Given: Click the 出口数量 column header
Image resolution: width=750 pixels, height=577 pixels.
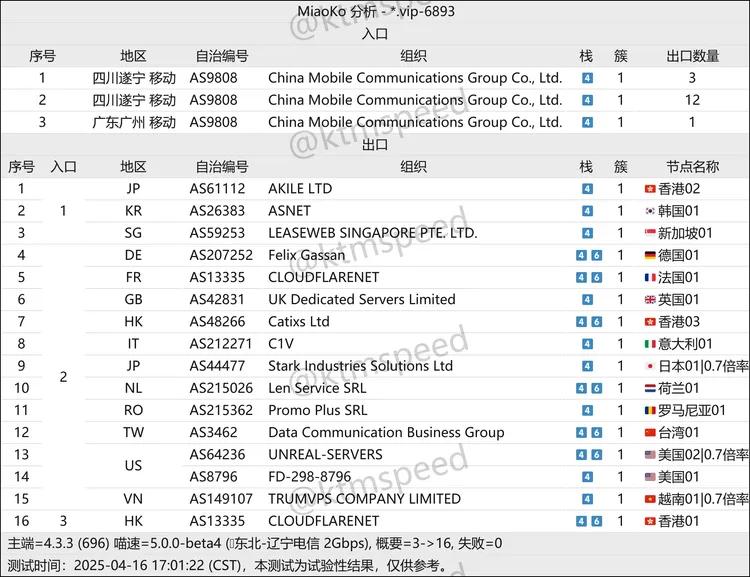Looking at the screenshot, I should pos(692,56).
